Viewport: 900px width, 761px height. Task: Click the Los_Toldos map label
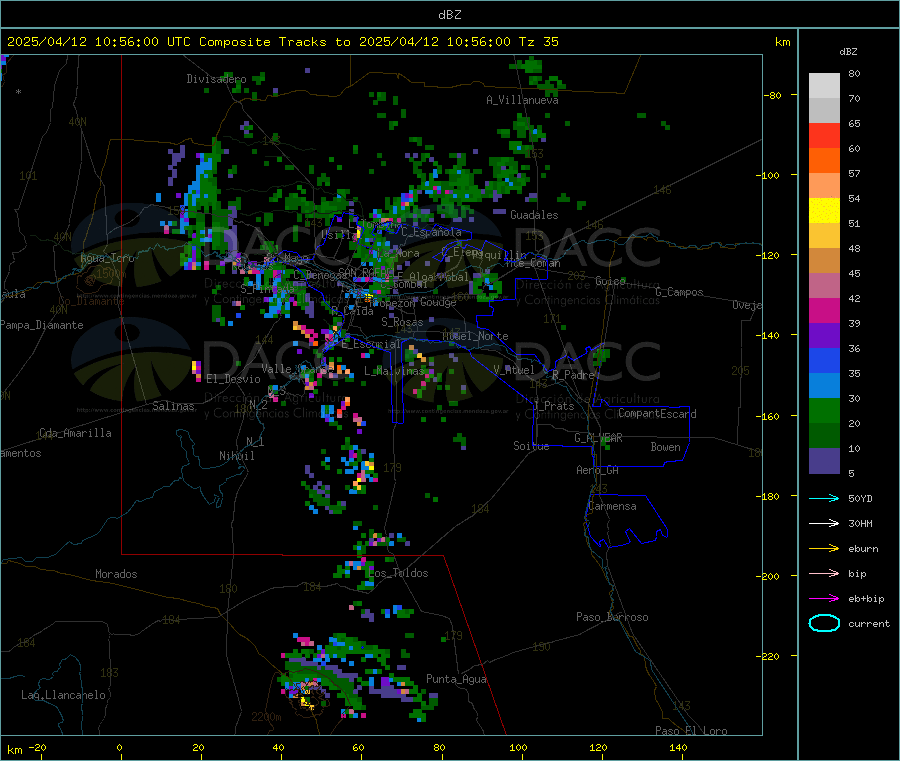(398, 573)
